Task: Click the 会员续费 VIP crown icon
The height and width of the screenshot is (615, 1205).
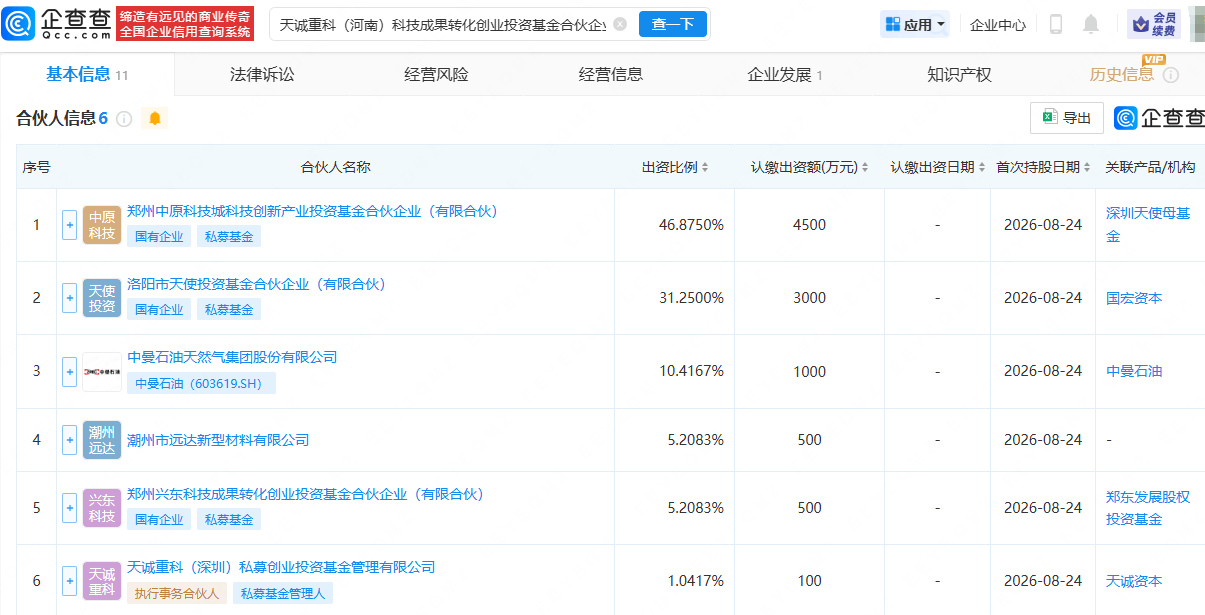Action: coord(1139,23)
